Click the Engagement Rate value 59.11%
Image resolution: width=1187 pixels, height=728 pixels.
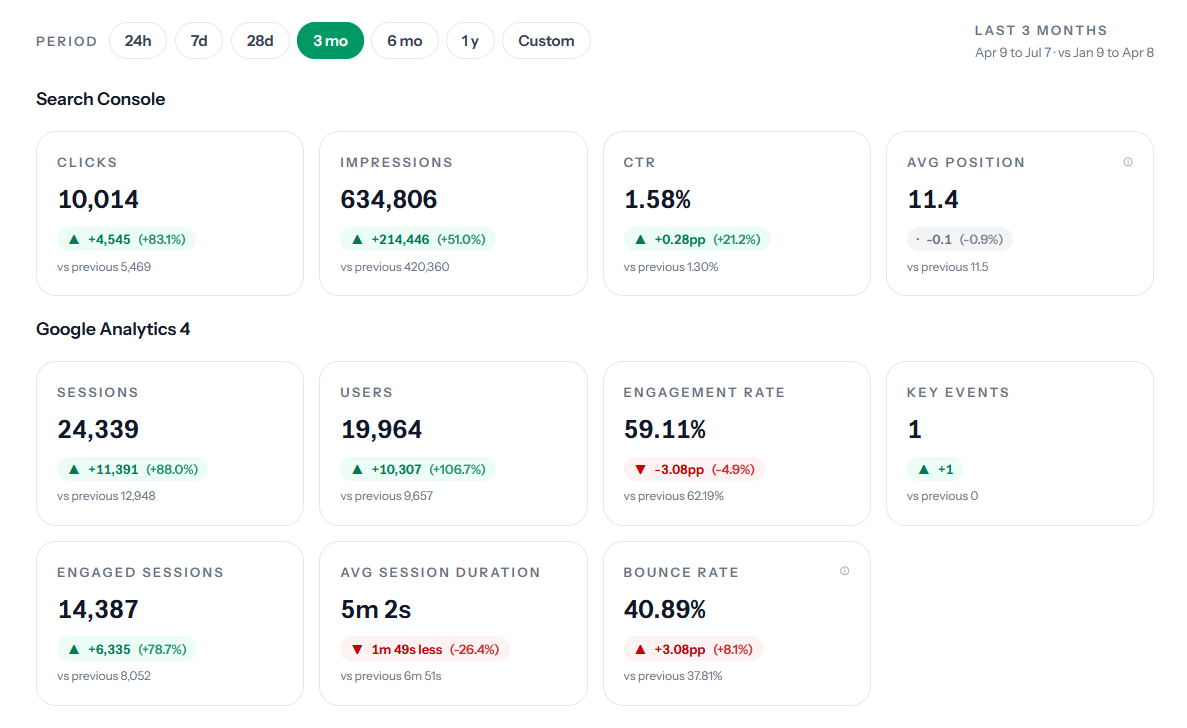[665, 430]
